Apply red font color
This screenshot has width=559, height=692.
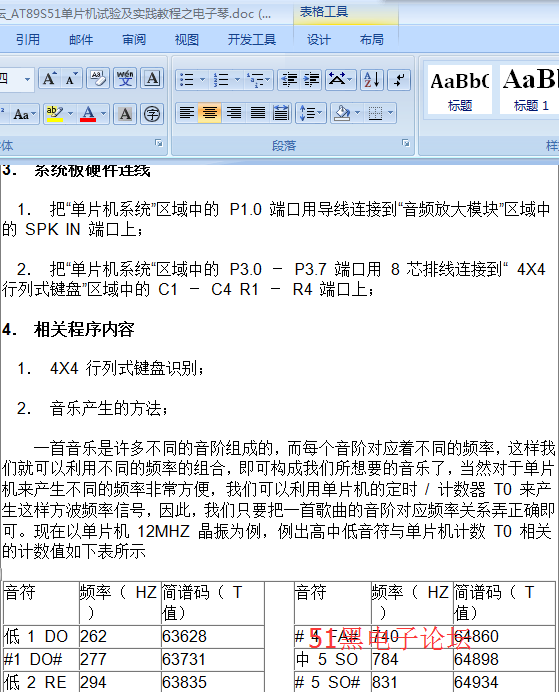tap(88, 114)
